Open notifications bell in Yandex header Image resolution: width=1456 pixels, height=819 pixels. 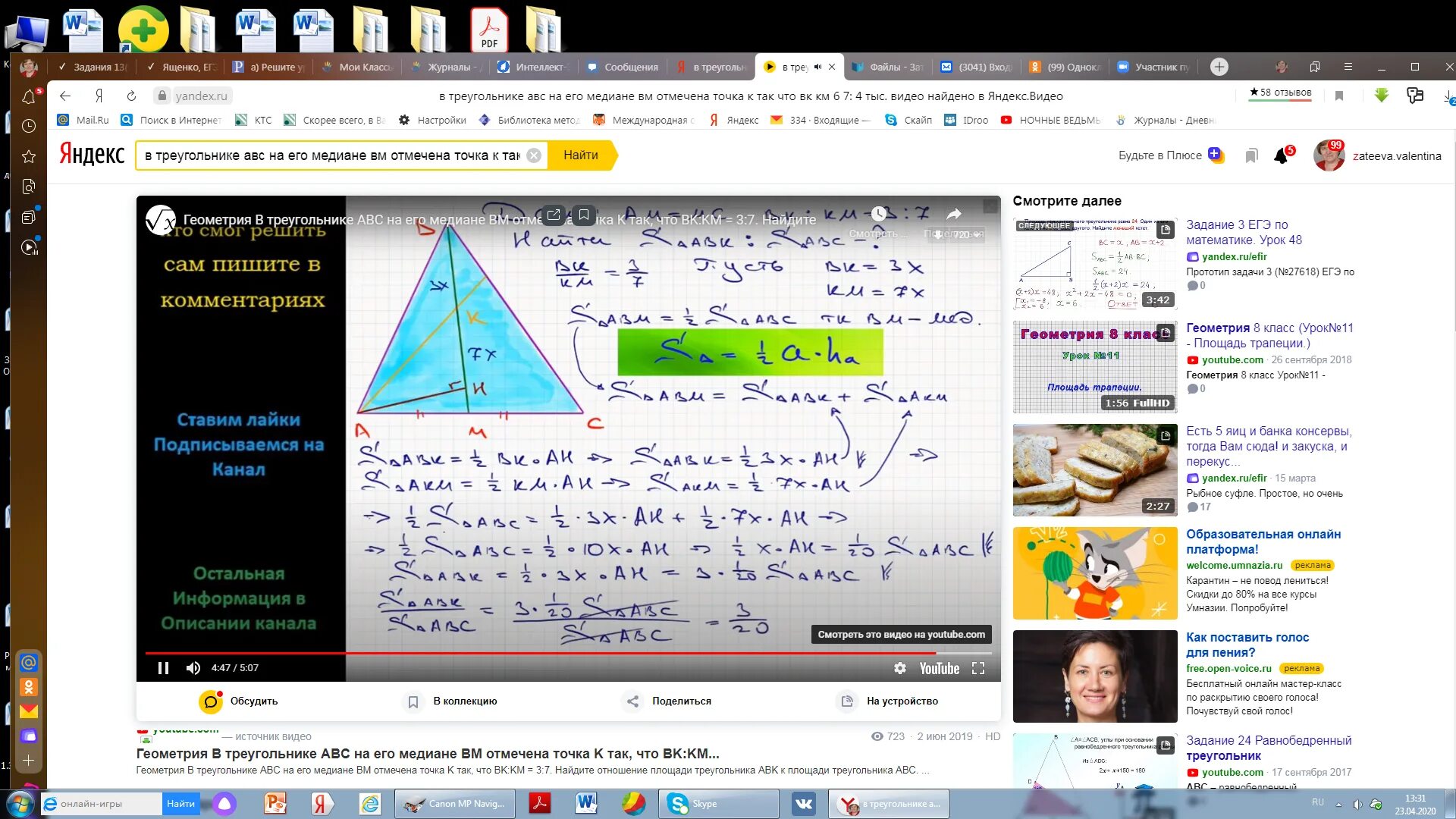1282,155
